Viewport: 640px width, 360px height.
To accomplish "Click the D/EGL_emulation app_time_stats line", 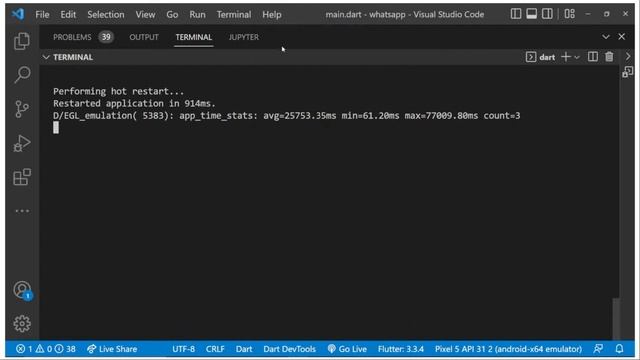I will click(287, 116).
